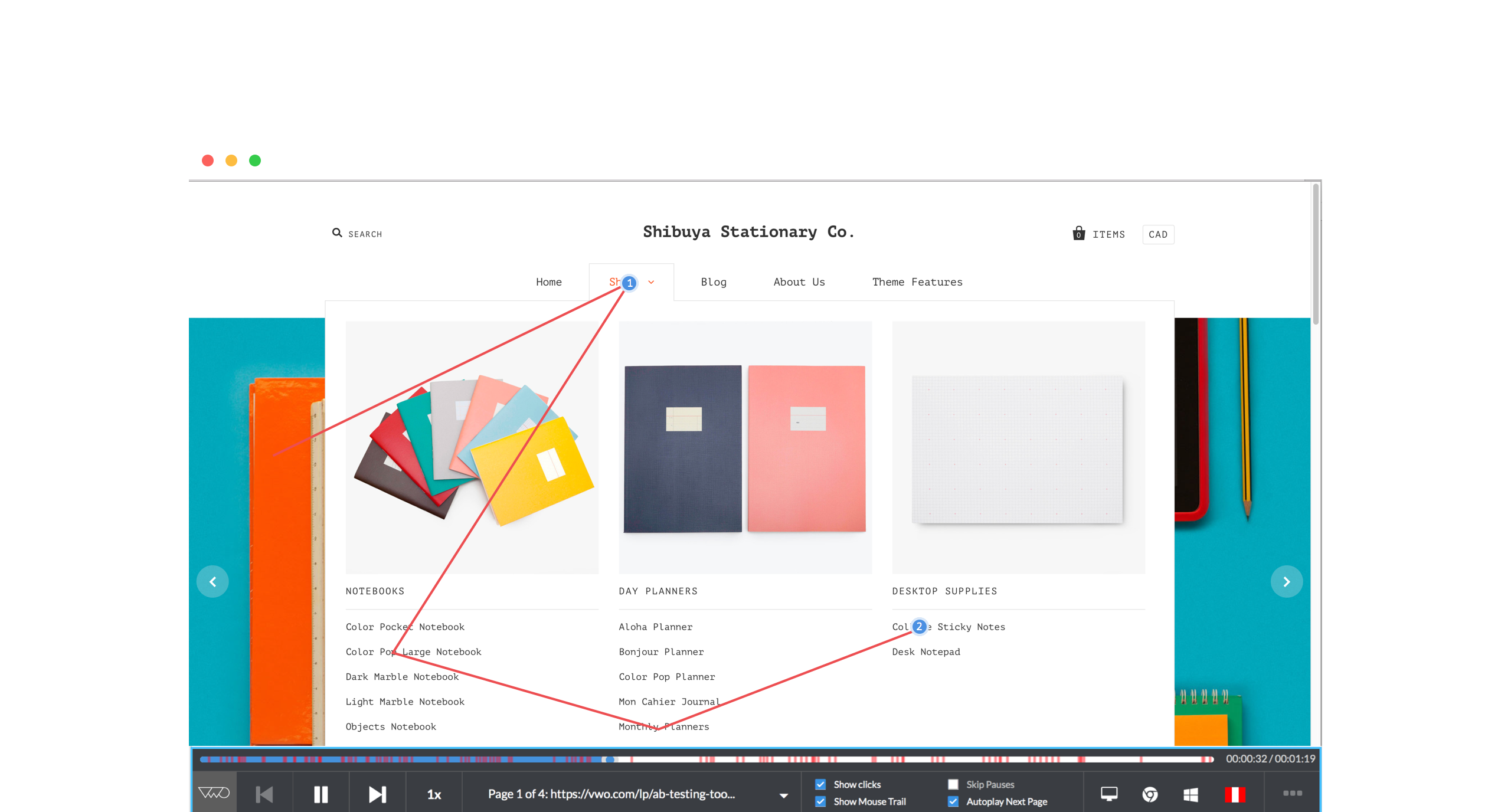Enable the Skip Pauses checkbox

(953, 784)
